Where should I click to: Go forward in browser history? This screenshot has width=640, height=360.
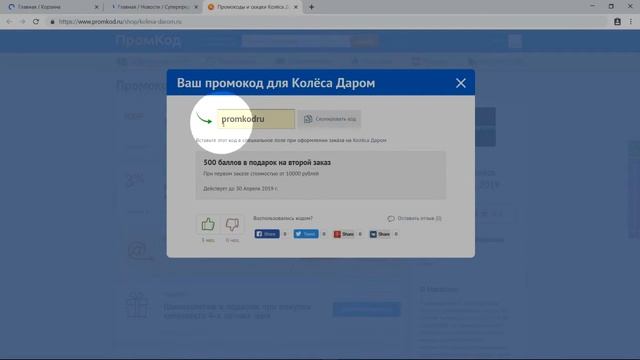[x=22, y=22]
